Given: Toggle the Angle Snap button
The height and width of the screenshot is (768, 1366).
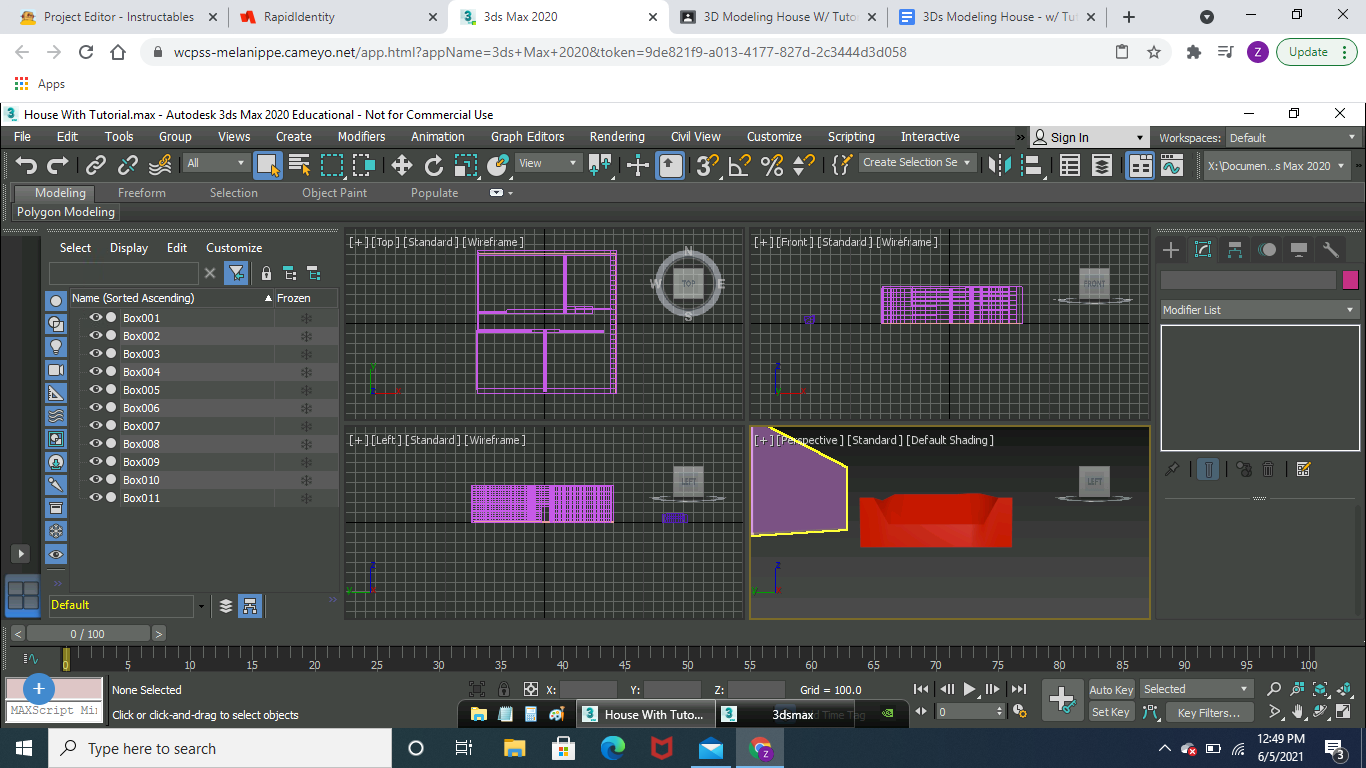Looking at the screenshot, I should pyautogui.click(x=740, y=165).
